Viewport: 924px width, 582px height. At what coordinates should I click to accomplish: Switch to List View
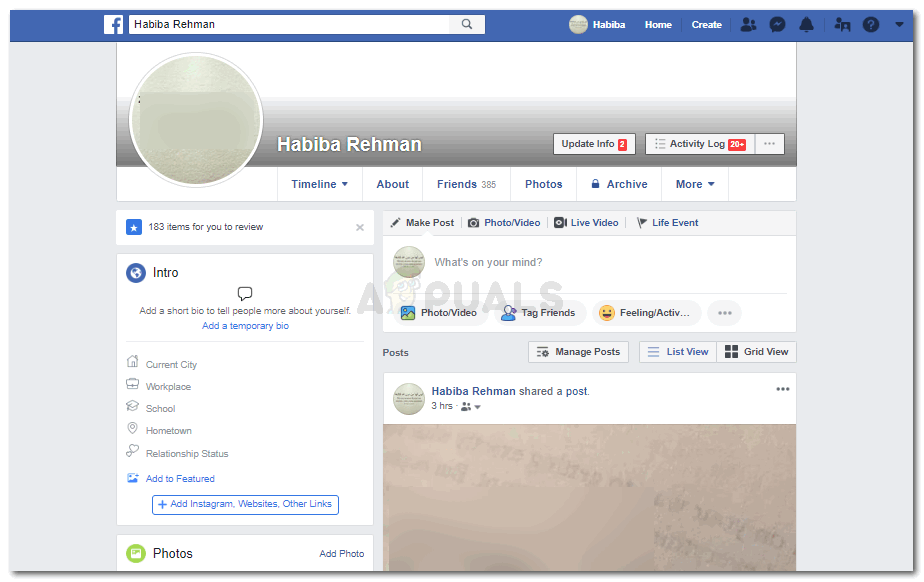(x=678, y=352)
